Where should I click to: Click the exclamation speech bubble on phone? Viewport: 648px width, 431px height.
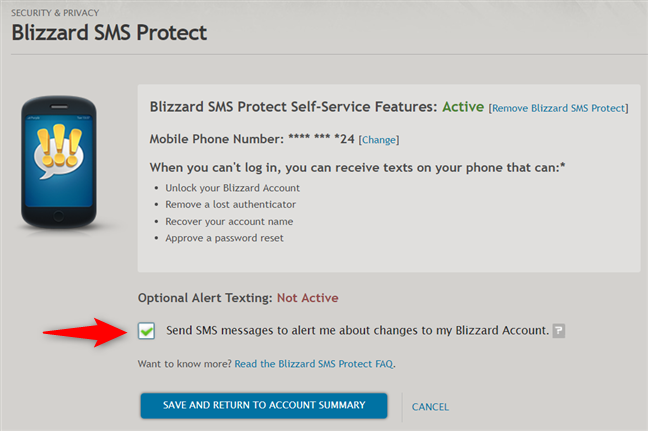coord(59,152)
